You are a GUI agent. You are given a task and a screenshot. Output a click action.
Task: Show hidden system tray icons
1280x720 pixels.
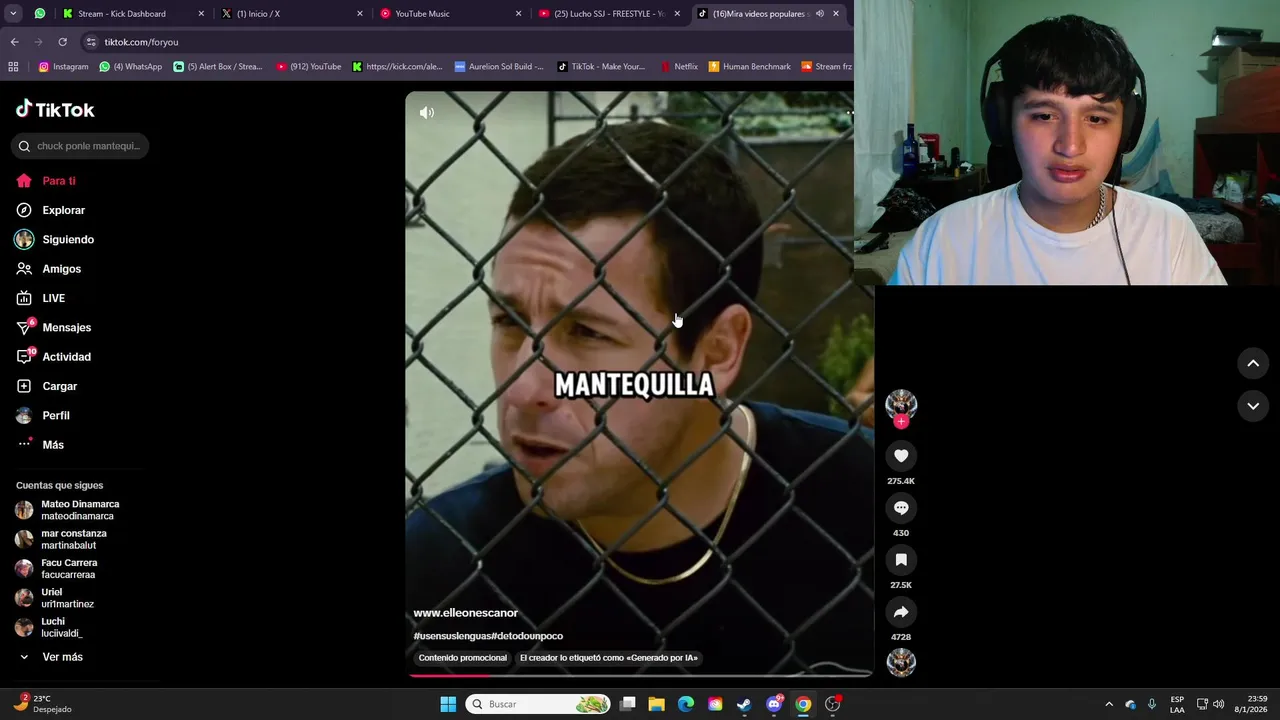[x=1108, y=704]
